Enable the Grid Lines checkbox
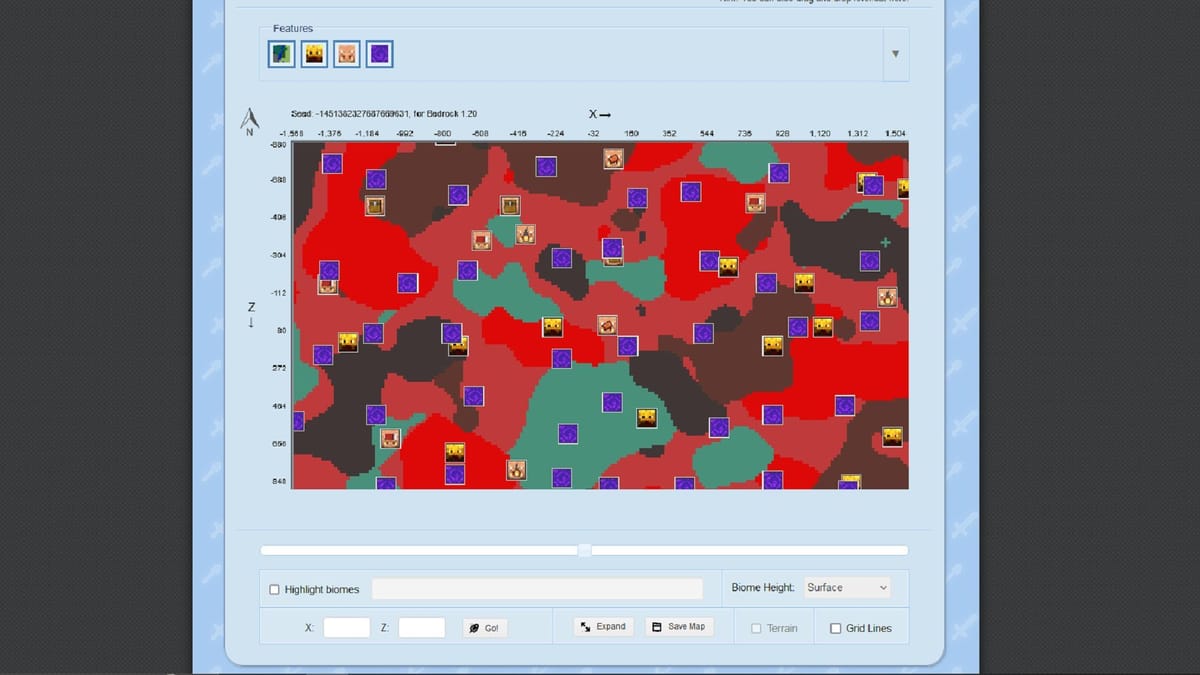This screenshot has width=1200, height=675. (x=835, y=628)
